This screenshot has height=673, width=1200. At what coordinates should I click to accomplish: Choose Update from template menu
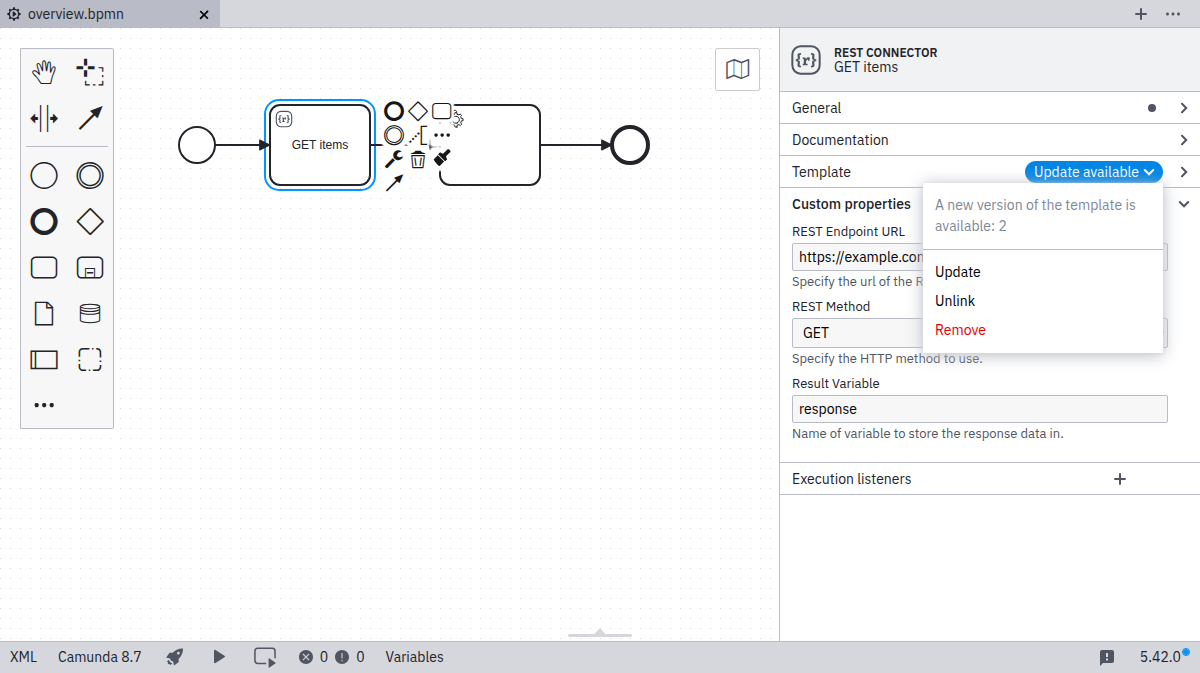[957, 272]
